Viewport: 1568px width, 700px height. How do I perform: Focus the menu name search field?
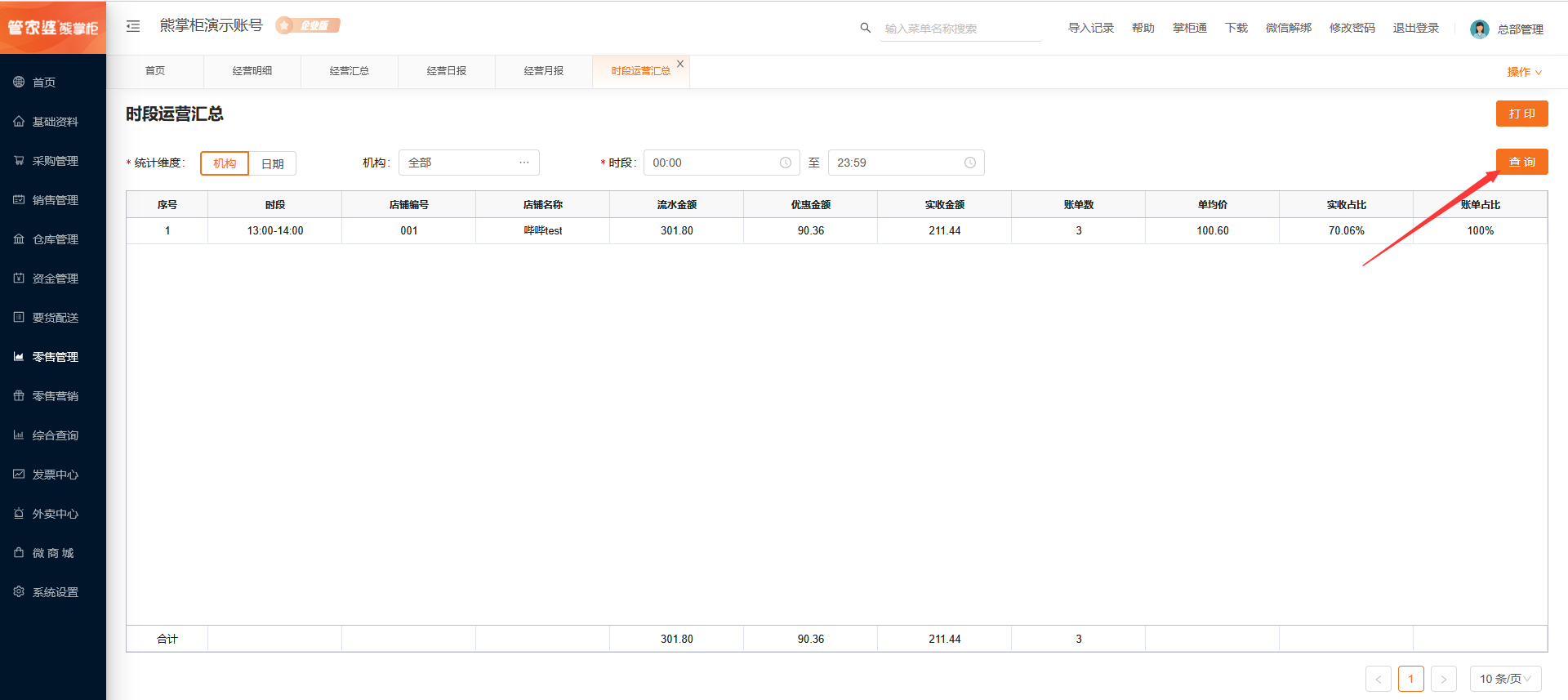(960, 29)
